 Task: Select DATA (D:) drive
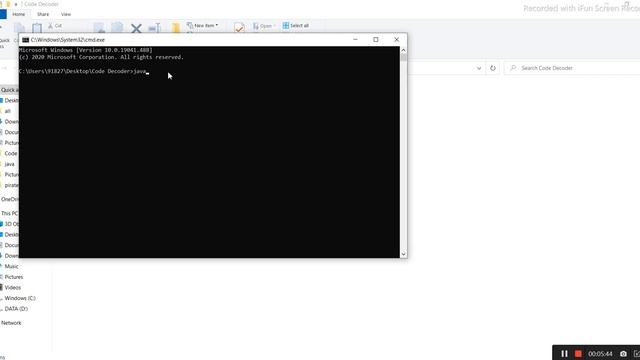tap(16, 309)
